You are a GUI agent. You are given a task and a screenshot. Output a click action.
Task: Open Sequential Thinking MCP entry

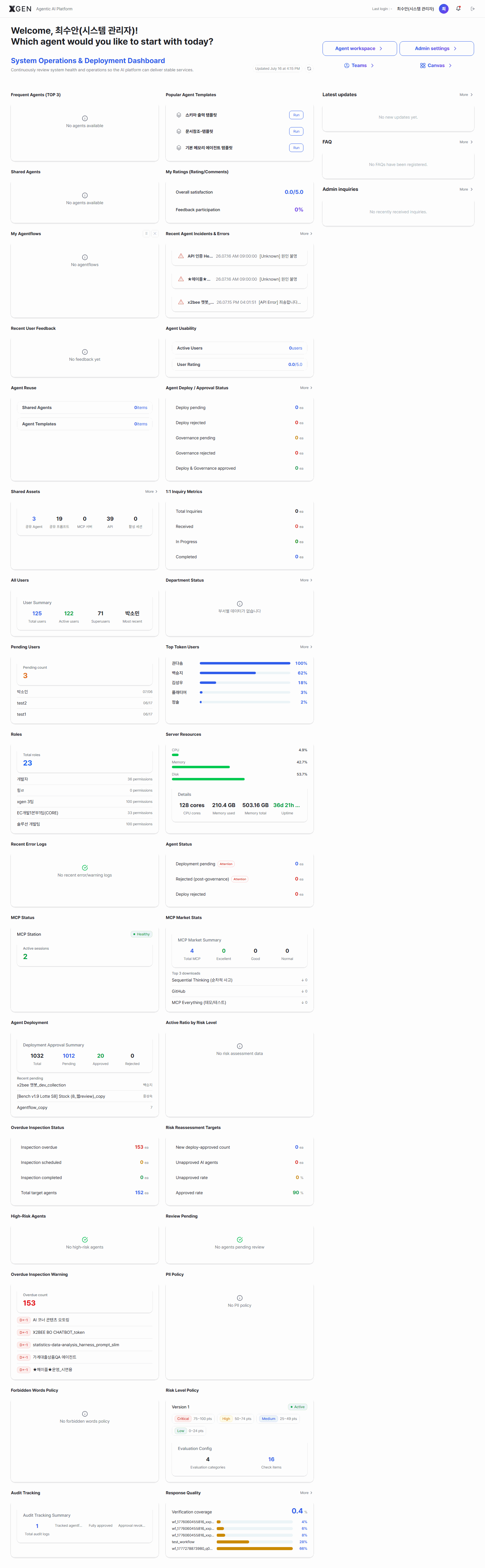pos(239,980)
